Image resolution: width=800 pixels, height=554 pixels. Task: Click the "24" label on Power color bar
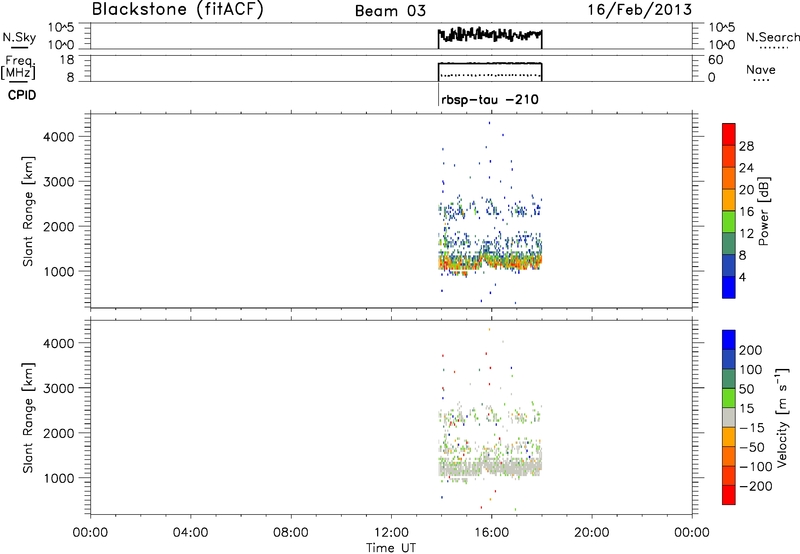tap(746, 168)
